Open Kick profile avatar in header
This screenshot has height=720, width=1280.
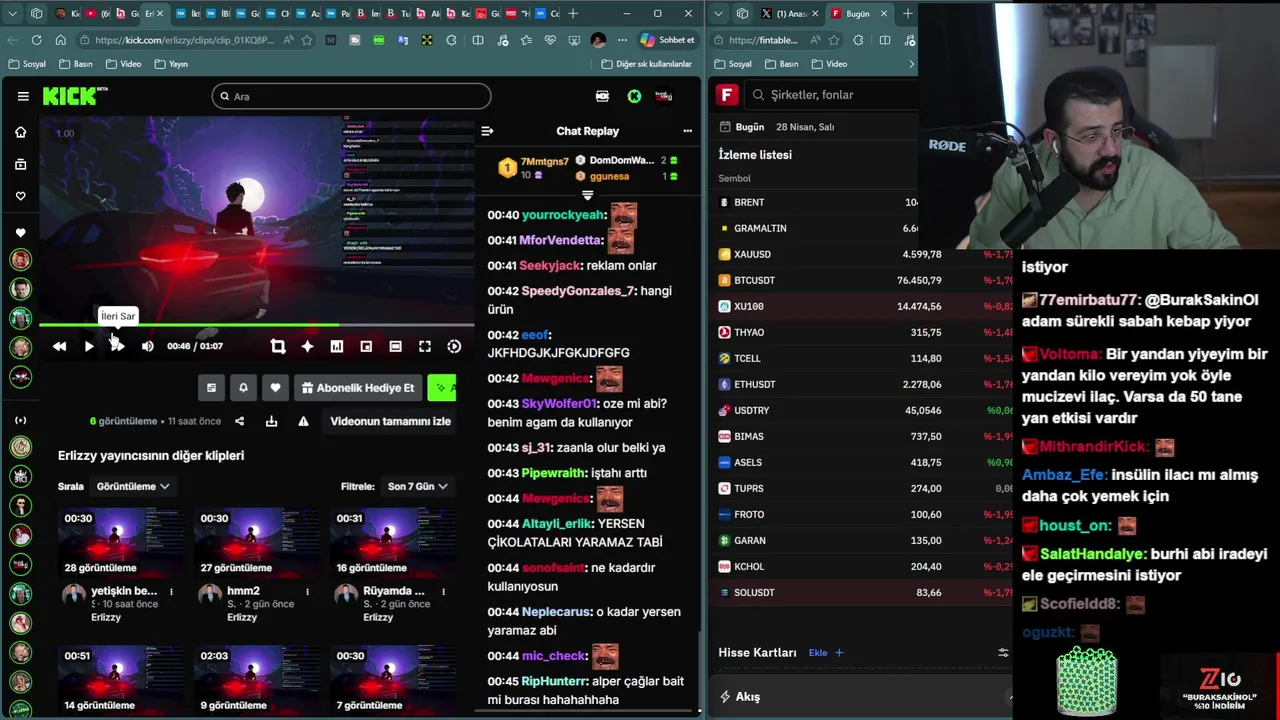664,96
